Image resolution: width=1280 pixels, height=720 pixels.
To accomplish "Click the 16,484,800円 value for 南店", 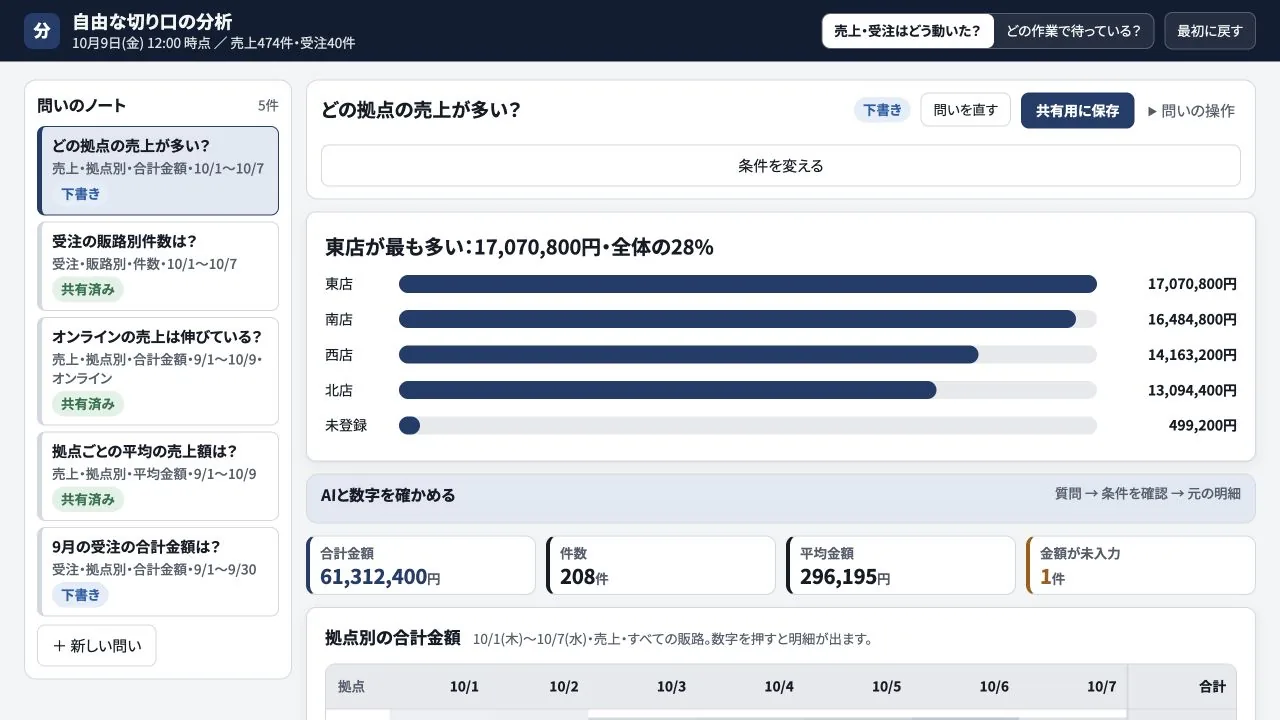I will (1192, 319).
